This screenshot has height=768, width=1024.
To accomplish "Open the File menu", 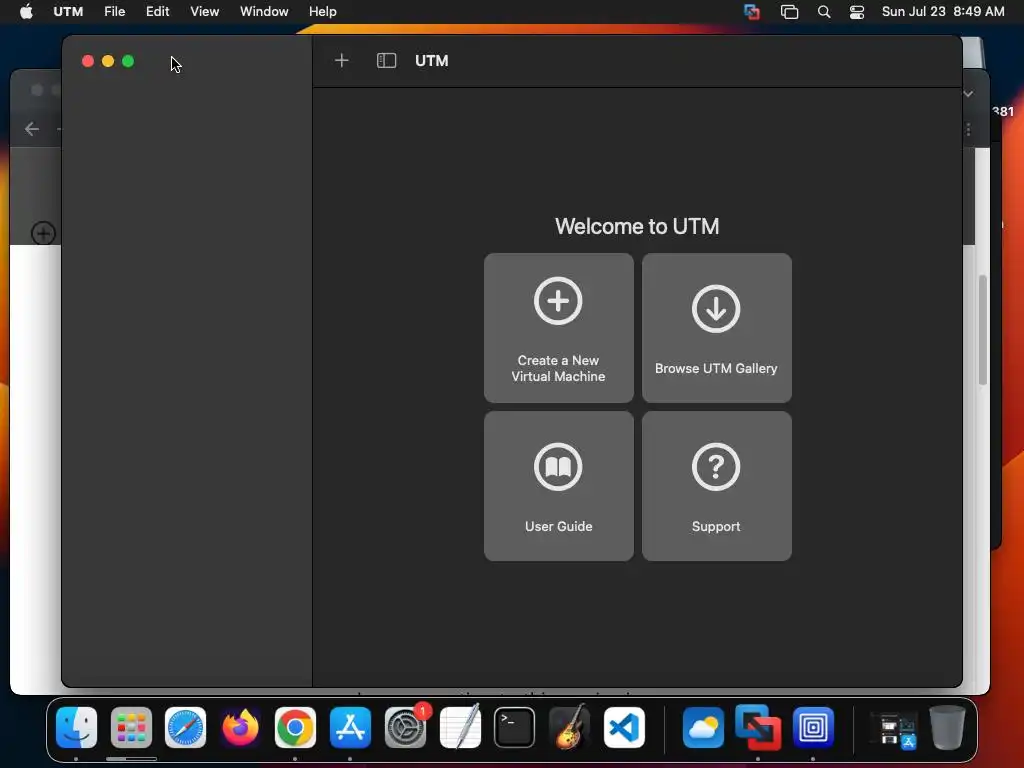I will 114,12.
